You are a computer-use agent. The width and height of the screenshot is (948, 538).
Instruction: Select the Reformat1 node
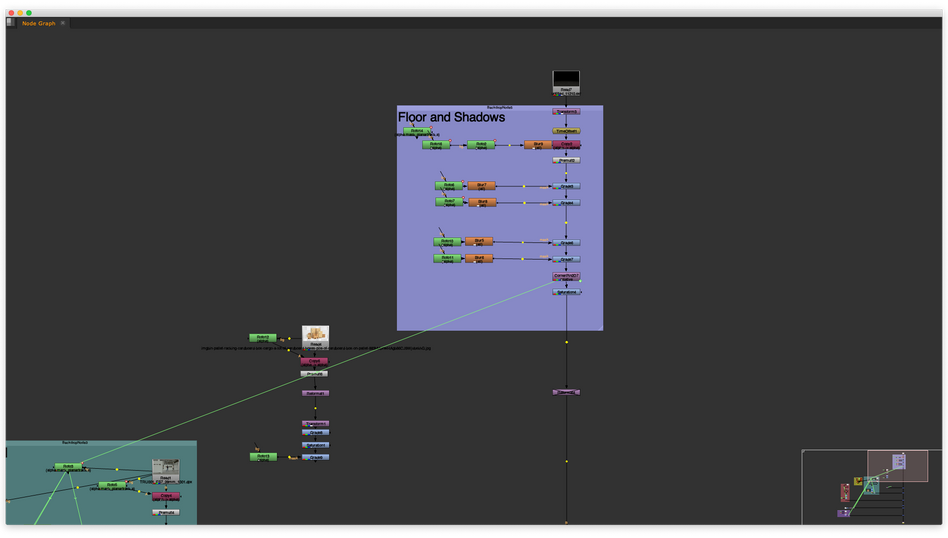click(316, 394)
